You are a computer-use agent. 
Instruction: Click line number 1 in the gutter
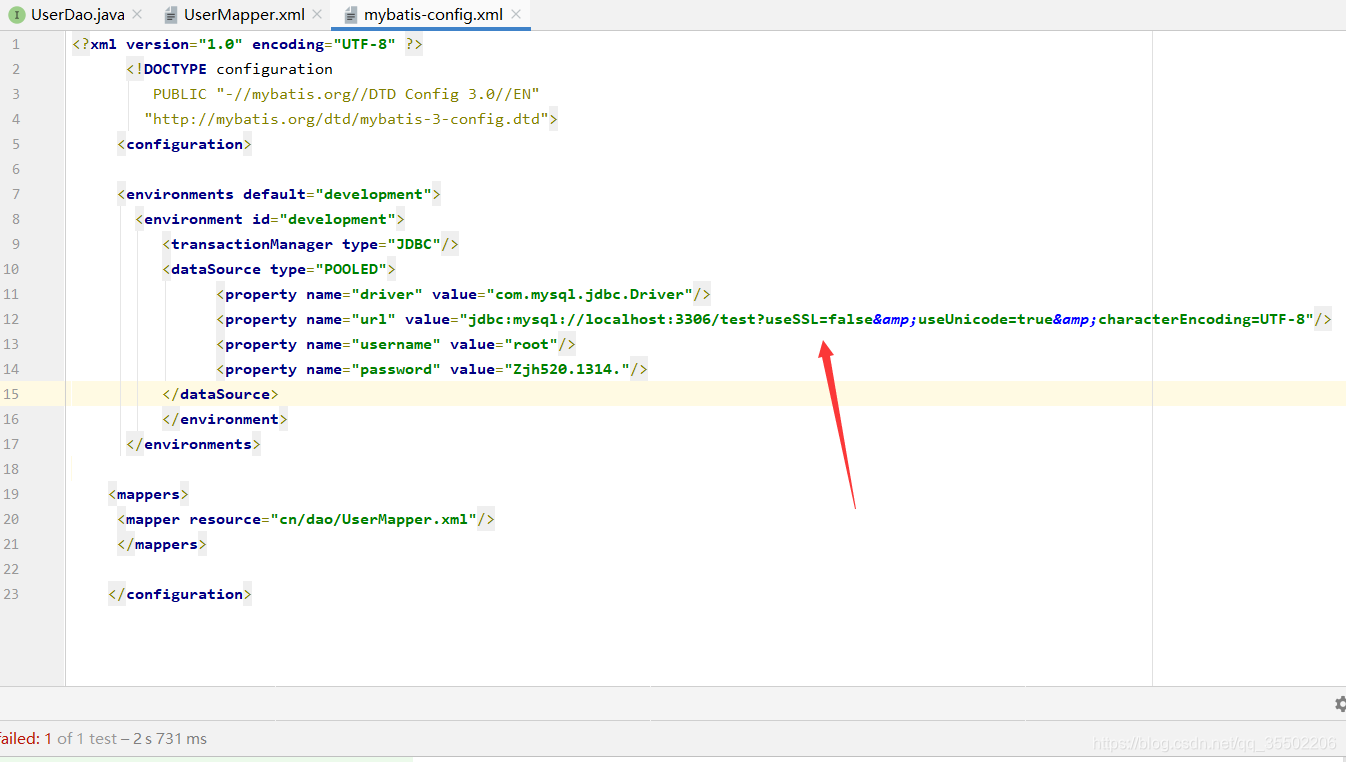click(x=16, y=44)
